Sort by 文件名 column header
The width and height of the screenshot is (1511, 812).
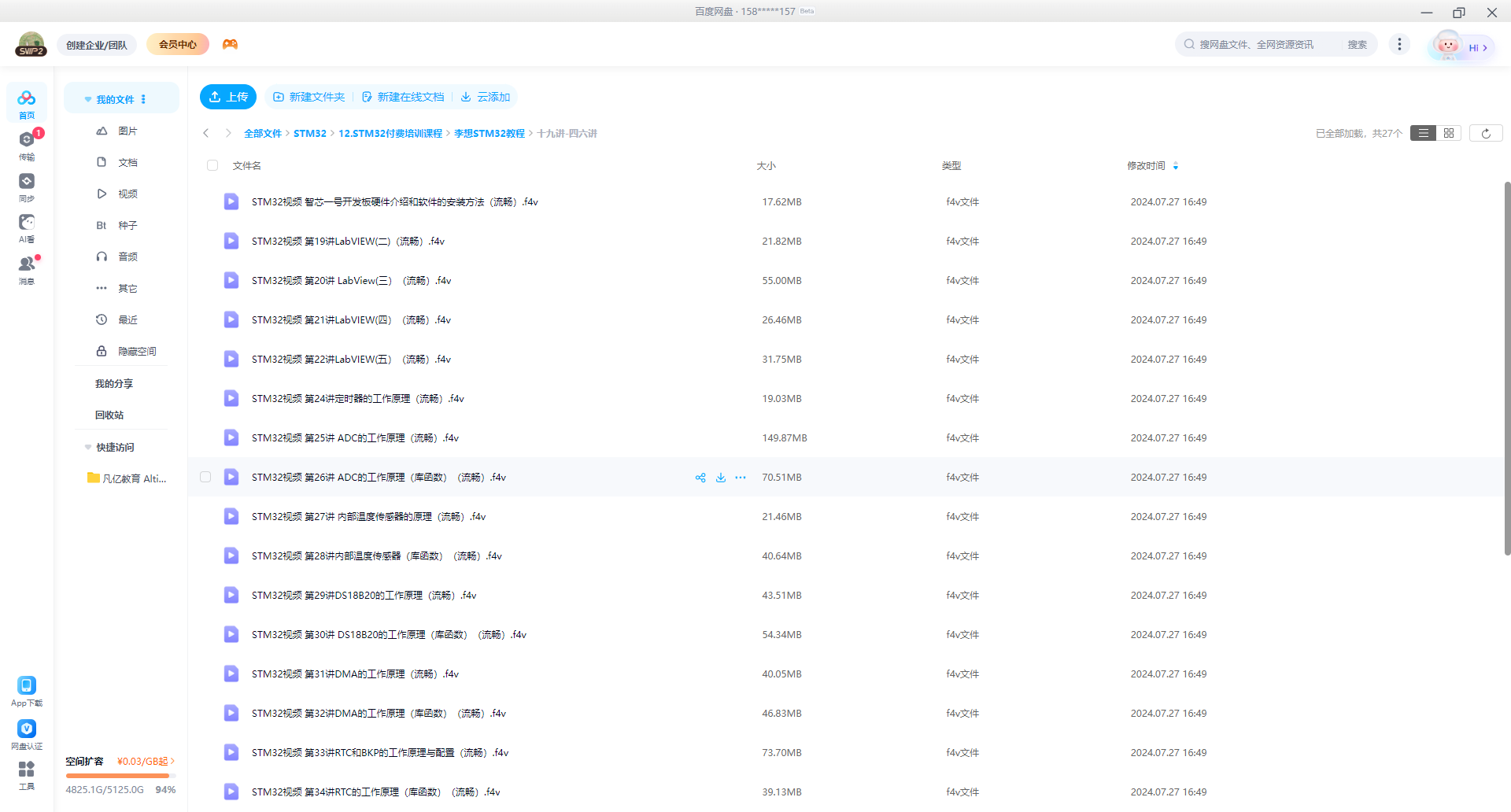click(x=247, y=165)
